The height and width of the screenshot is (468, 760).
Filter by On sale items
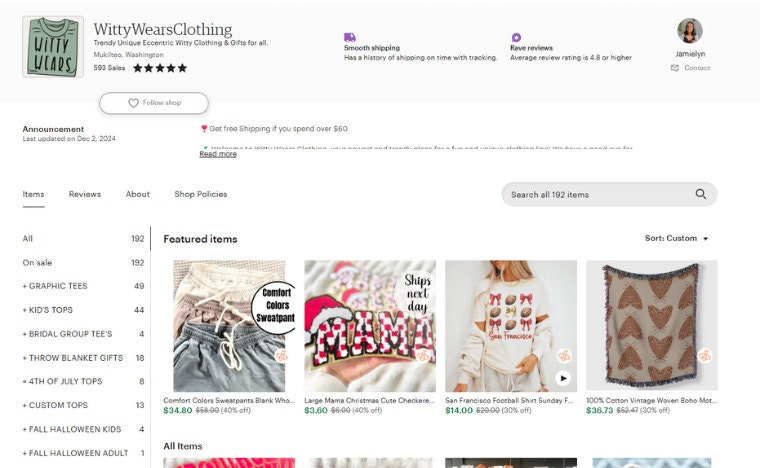click(x=83, y=263)
